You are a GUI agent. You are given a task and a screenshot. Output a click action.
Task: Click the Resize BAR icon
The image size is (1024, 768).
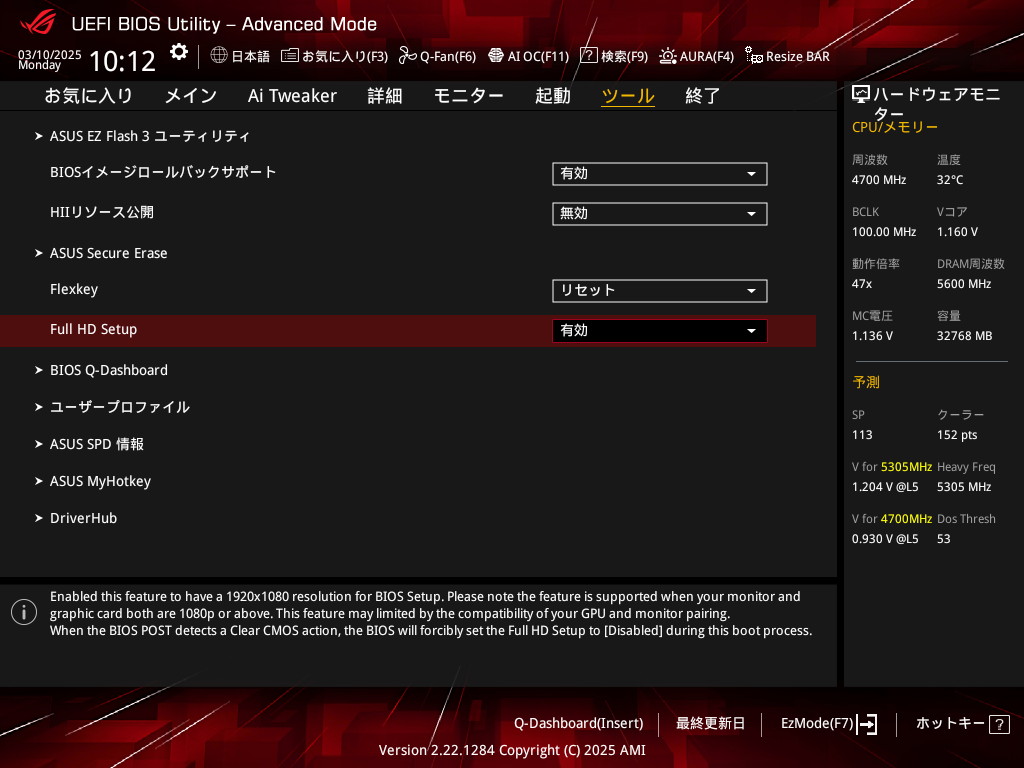754,56
